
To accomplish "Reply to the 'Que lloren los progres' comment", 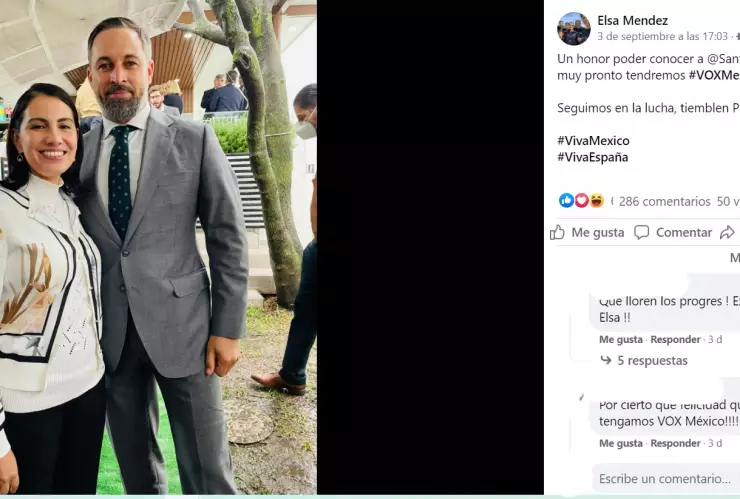I will (x=675, y=340).
